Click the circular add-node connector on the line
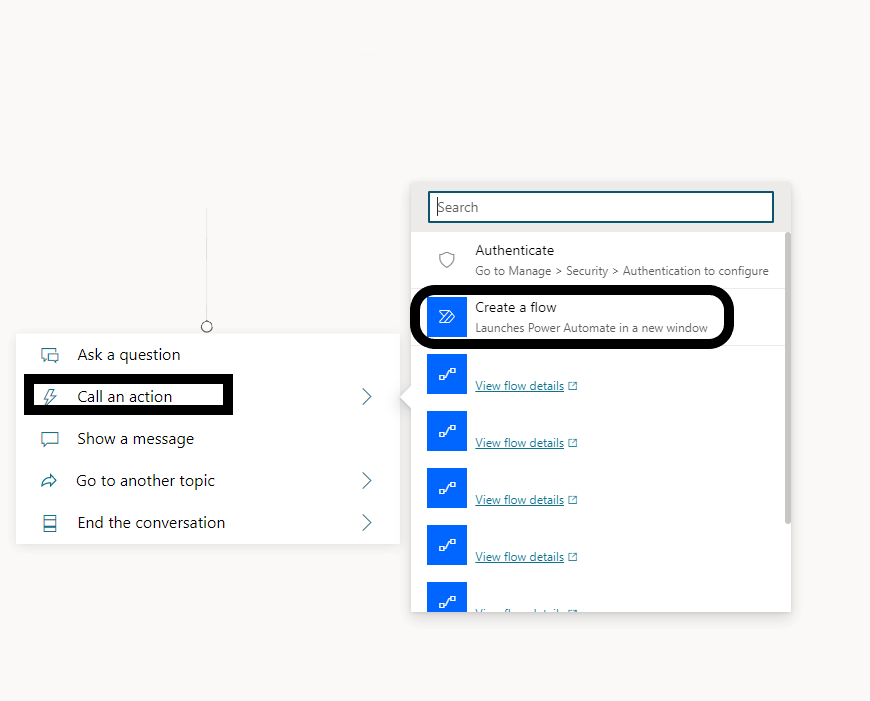The image size is (870, 701). [207, 327]
